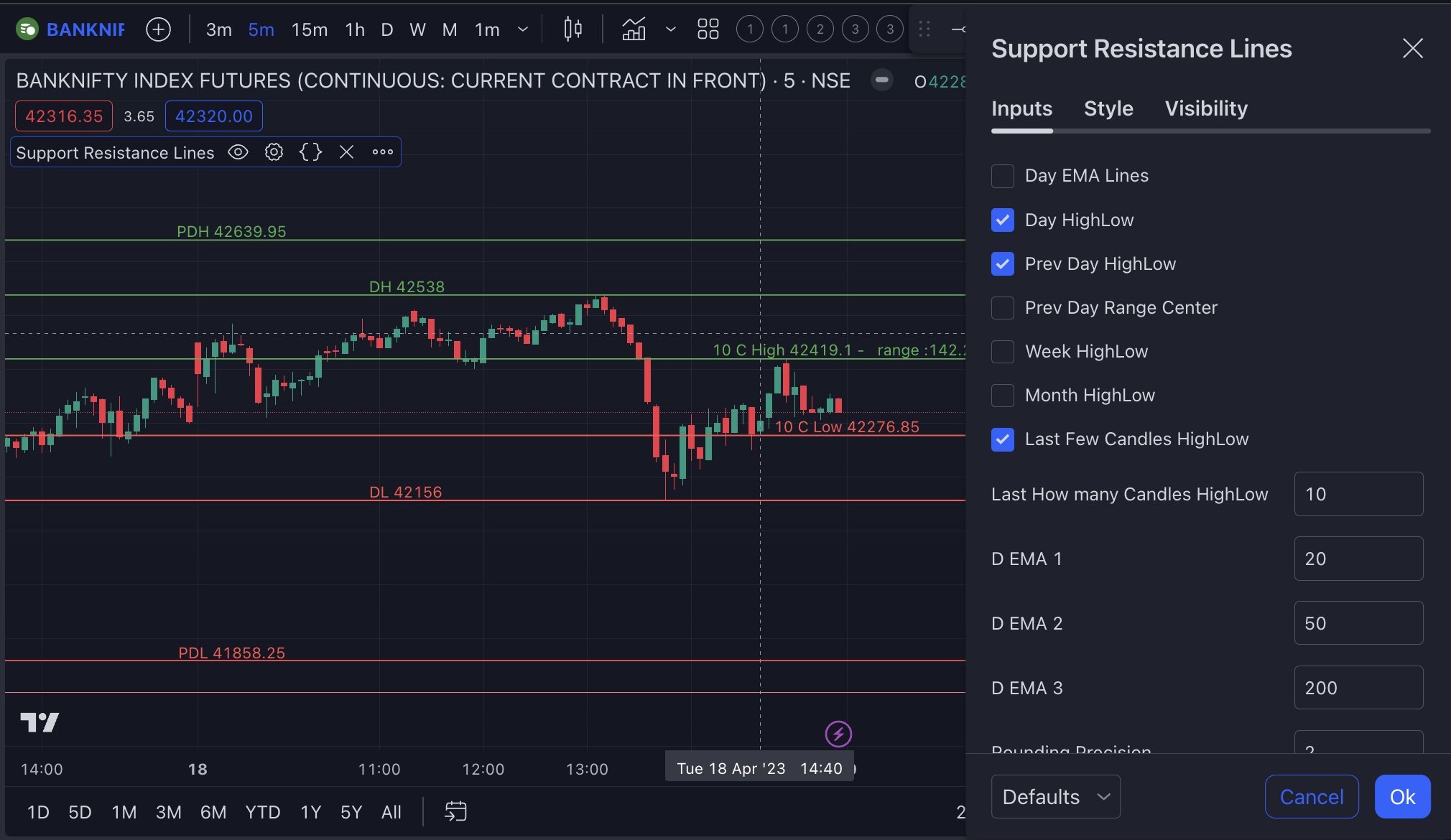Expand the time interval dropdown chevron
The height and width of the screenshot is (840, 1451).
523,29
